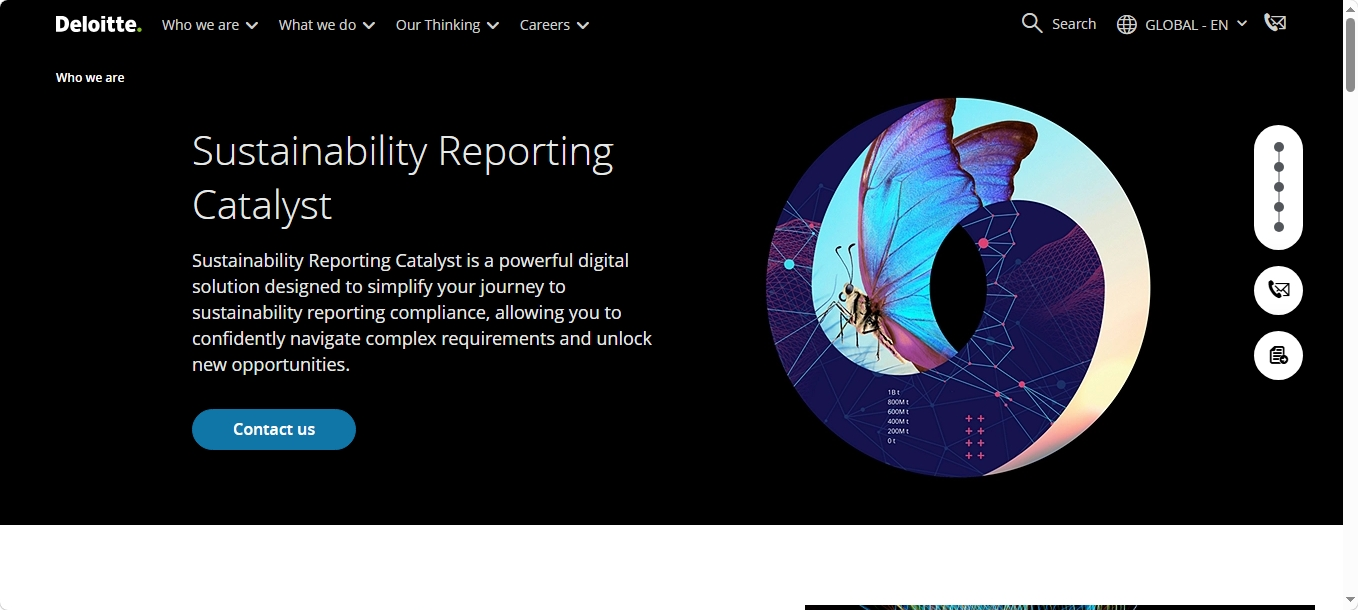This screenshot has width=1358, height=610.
Task: Open the Who we are navigation menu
Action: coord(210,25)
